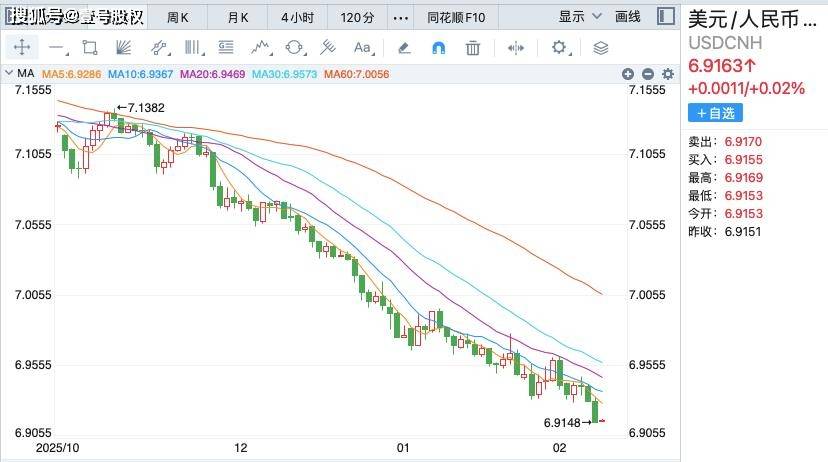Open the layers stack icon

coord(600,47)
